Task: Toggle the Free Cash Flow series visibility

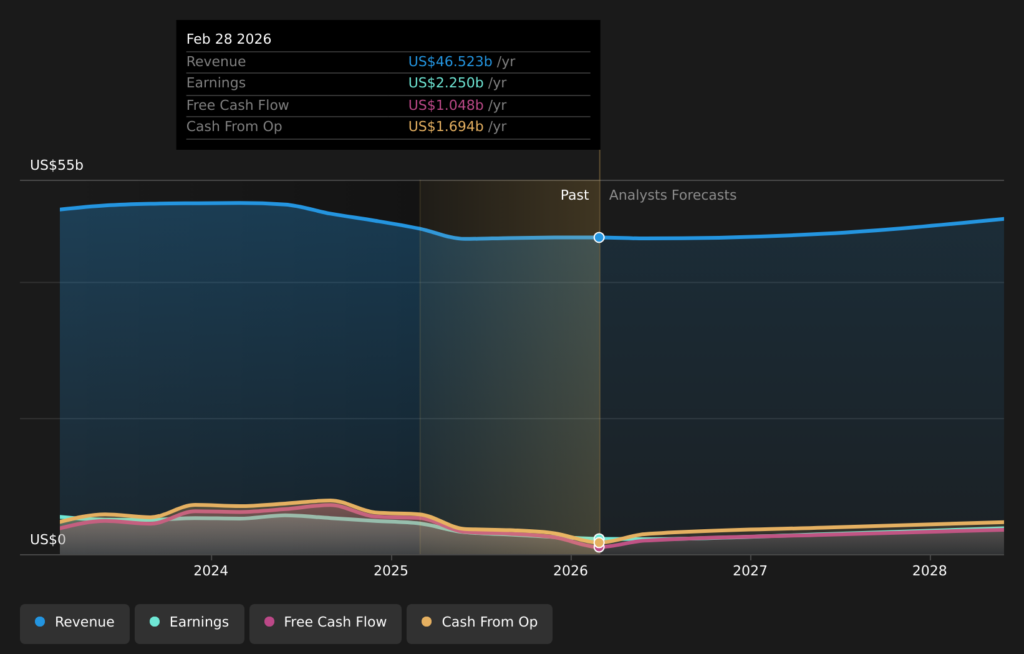Action: pyautogui.click(x=325, y=623)
